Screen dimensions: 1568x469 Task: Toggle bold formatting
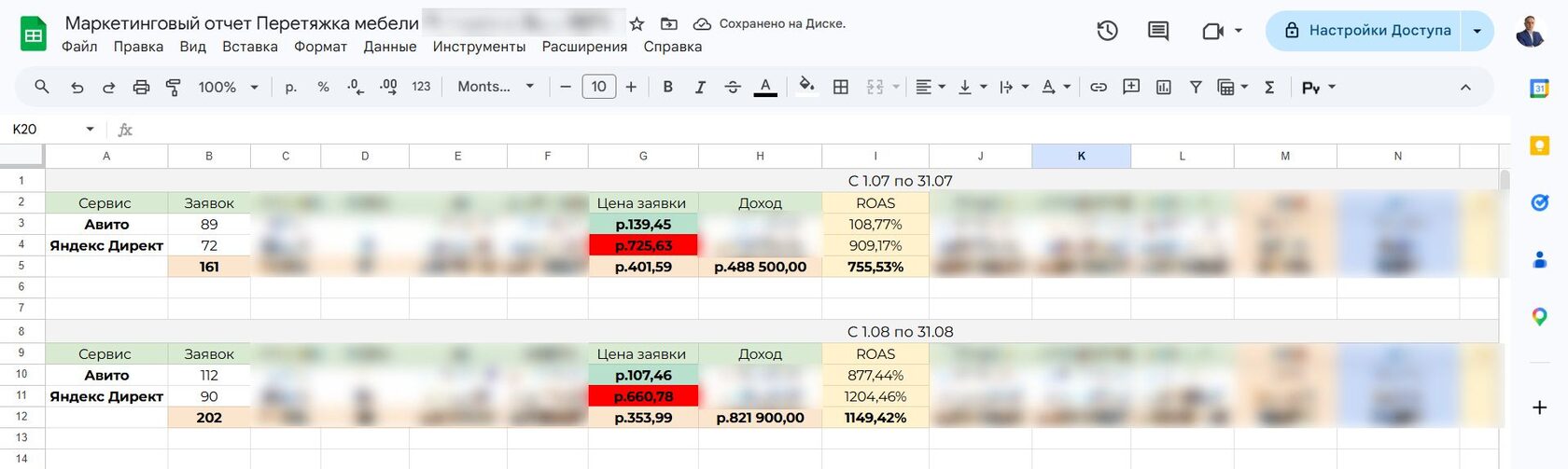coord(667,87)
